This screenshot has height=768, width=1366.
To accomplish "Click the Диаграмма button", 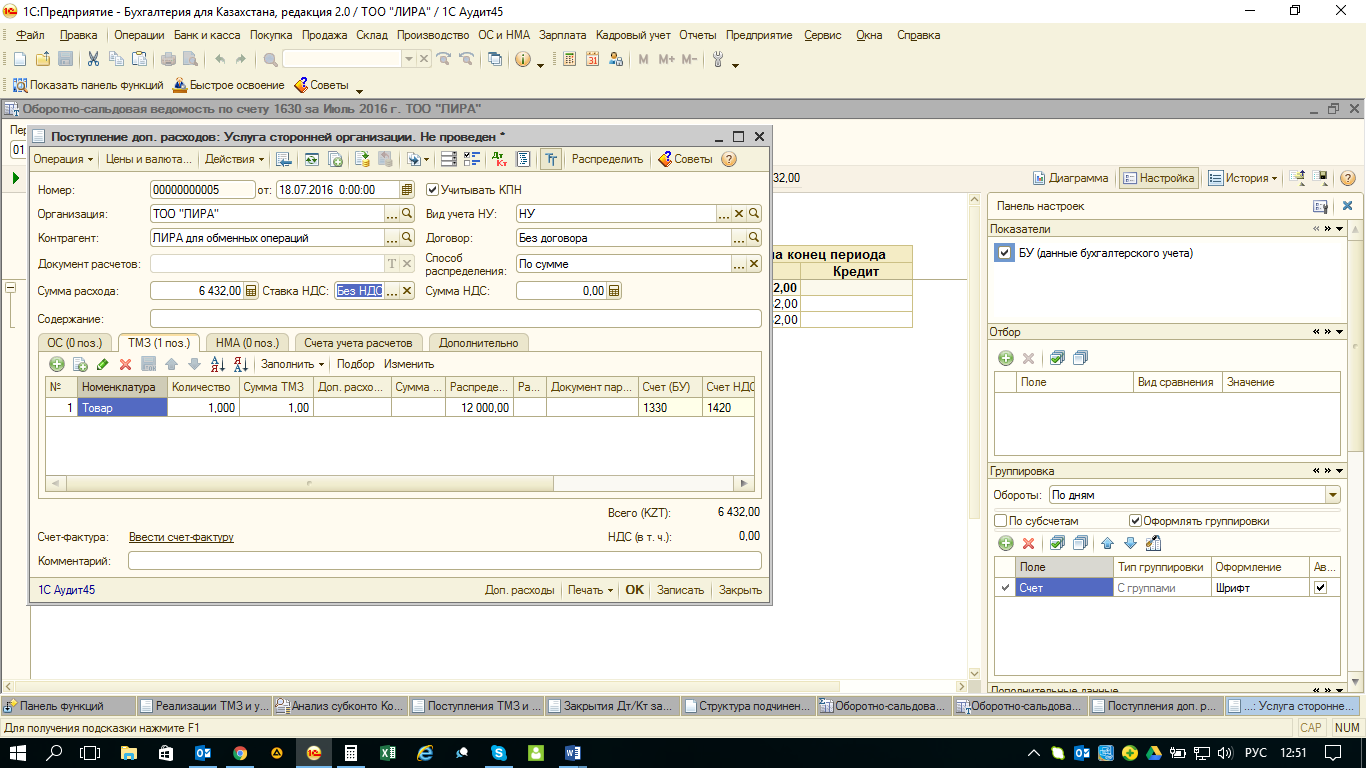I will pos(1070,178).
